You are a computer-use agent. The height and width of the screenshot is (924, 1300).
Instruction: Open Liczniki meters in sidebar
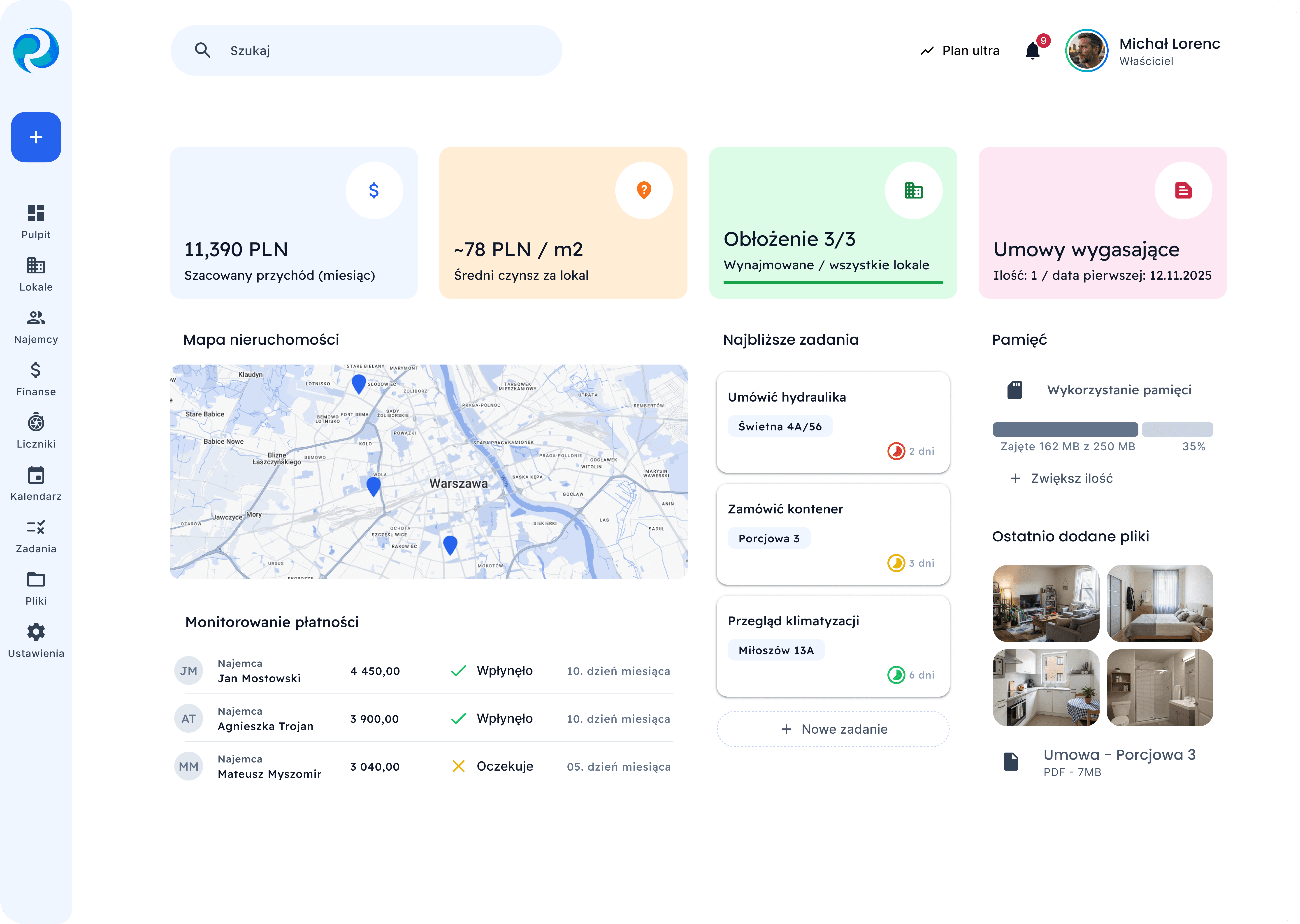(x=36, y=431)
